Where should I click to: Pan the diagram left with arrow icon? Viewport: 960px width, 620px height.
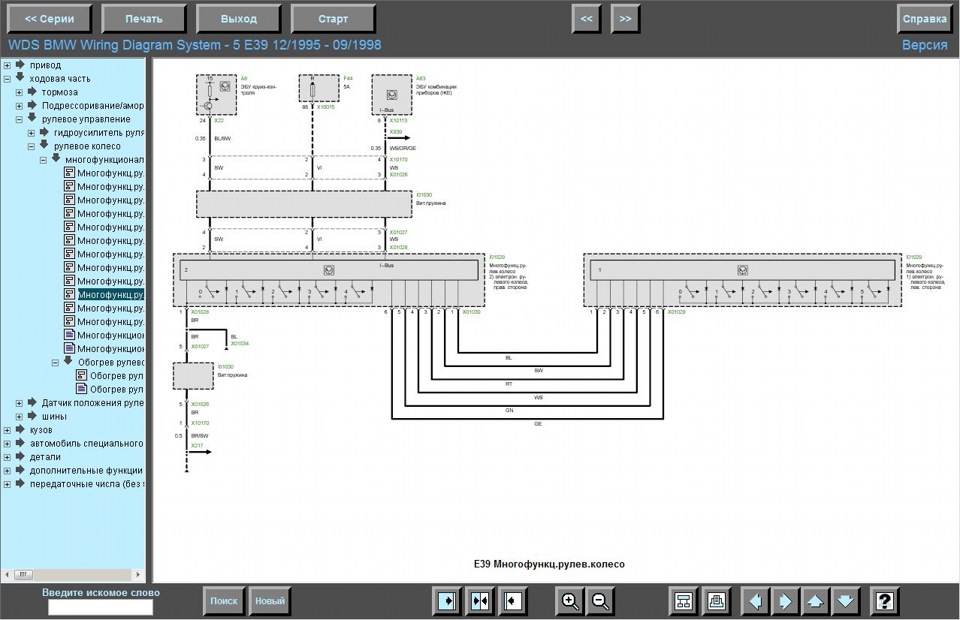[x=755, y=602]
